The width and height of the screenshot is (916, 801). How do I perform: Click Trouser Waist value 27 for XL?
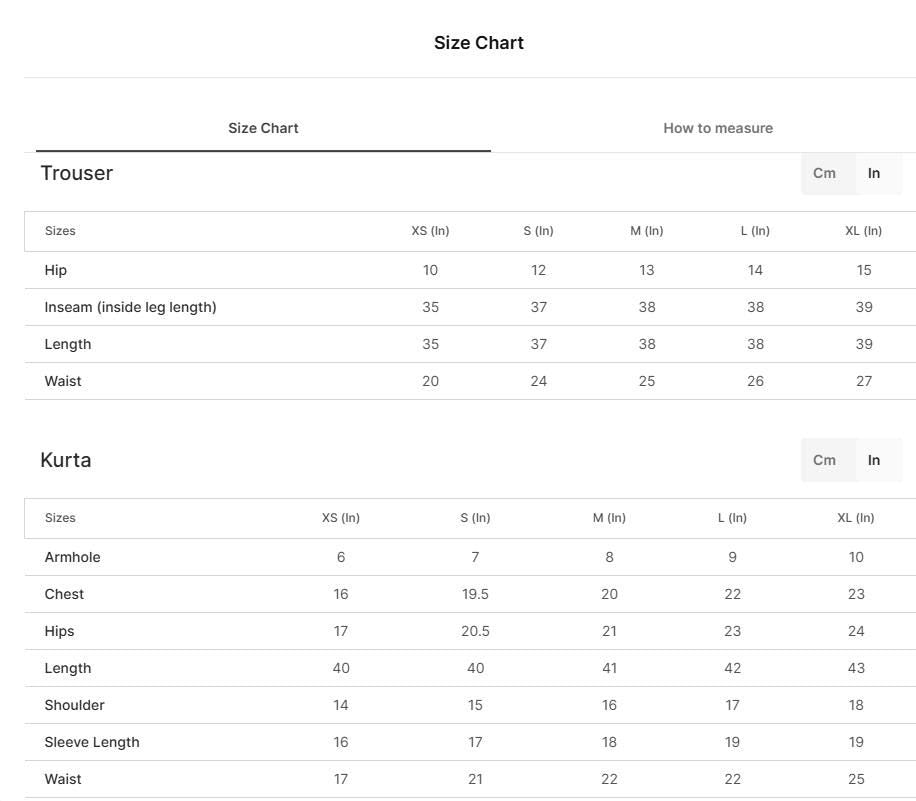click(x=864, y=382)
